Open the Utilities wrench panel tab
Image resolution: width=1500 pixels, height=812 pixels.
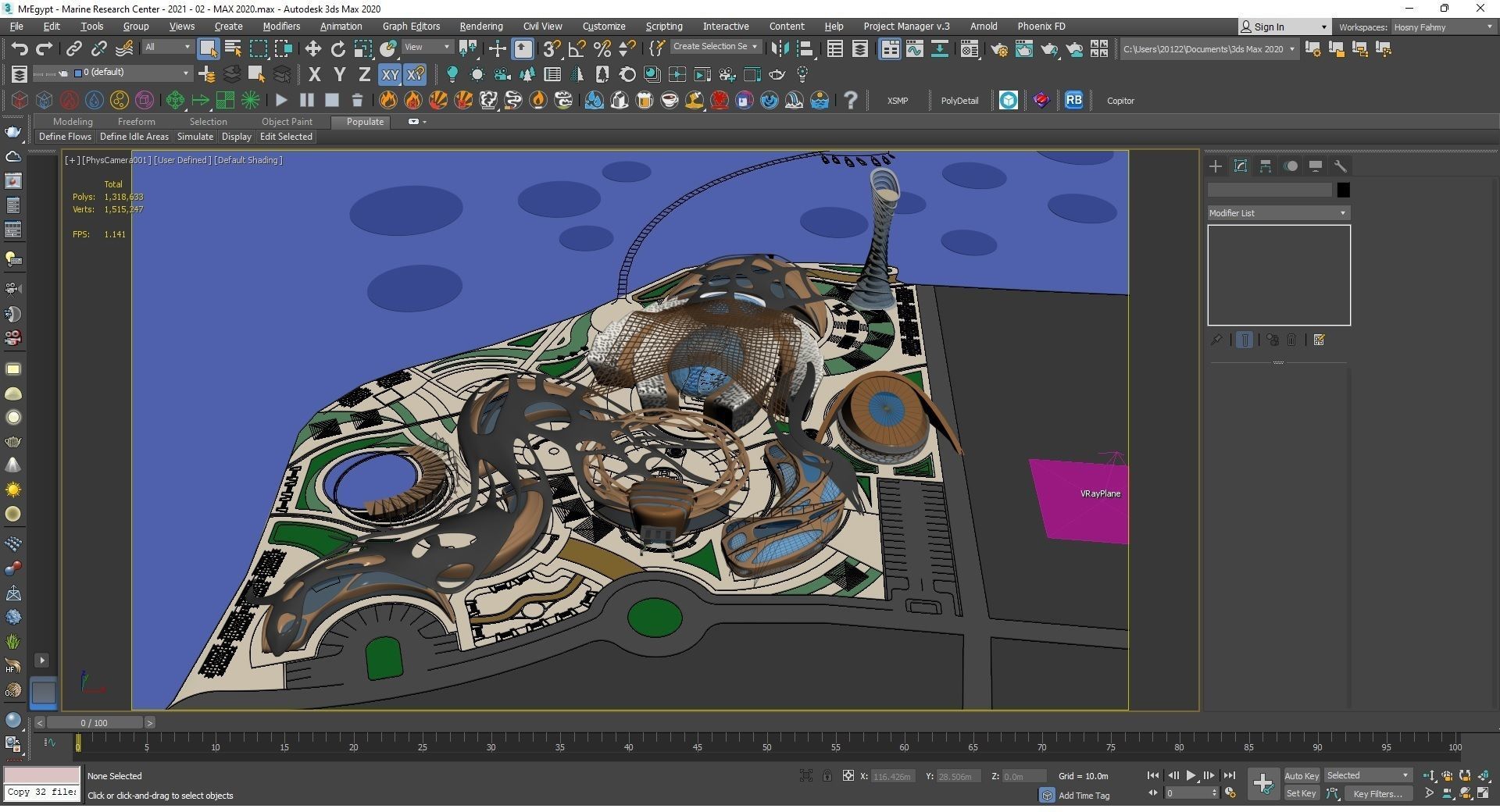tap(1341, 166)
